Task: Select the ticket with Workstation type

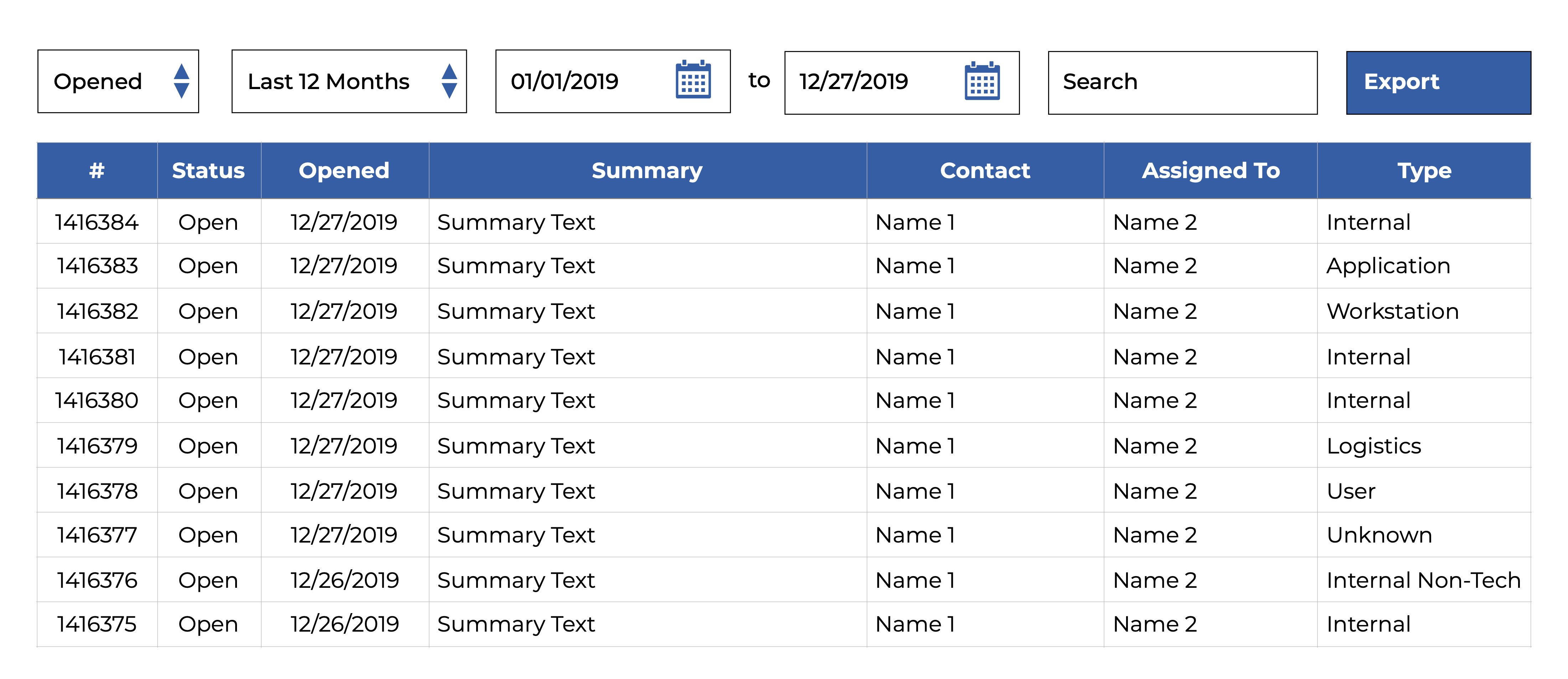Action: 1392,311
